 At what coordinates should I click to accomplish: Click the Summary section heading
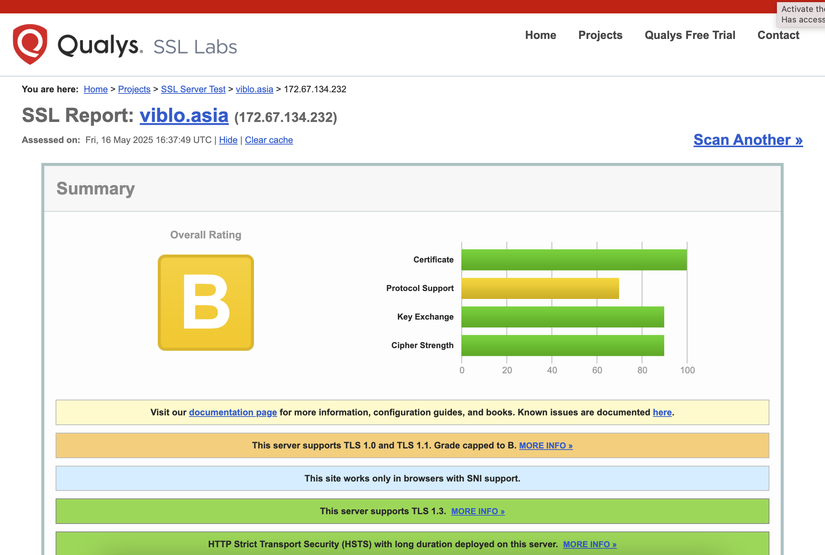click(x=96, y=188)
